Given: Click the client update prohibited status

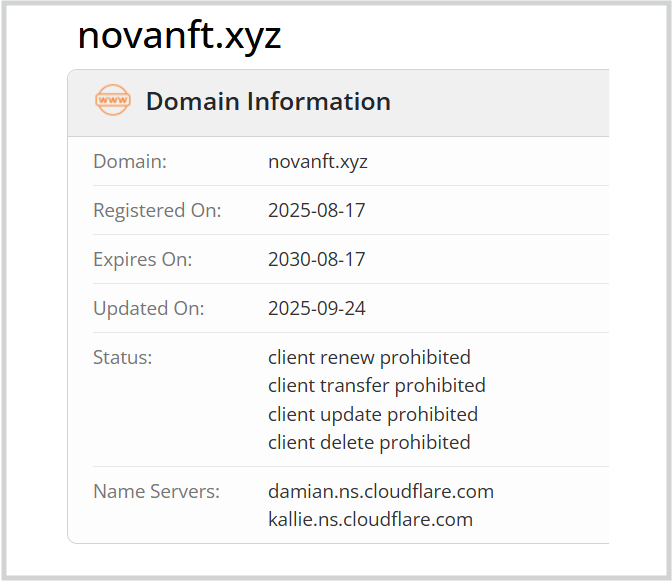Looking at the screenshot, I should (373, 414).
